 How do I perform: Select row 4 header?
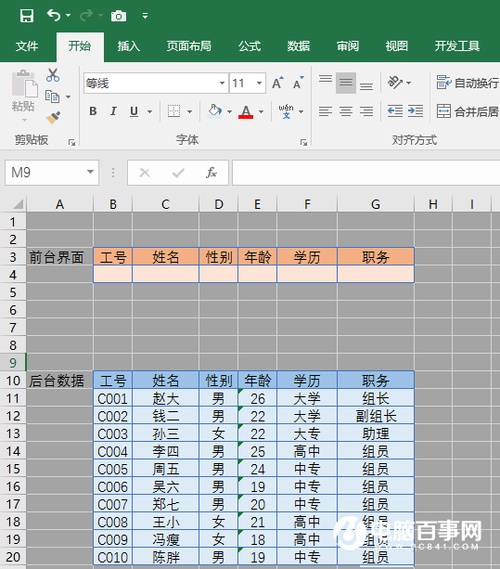(13, 275)
